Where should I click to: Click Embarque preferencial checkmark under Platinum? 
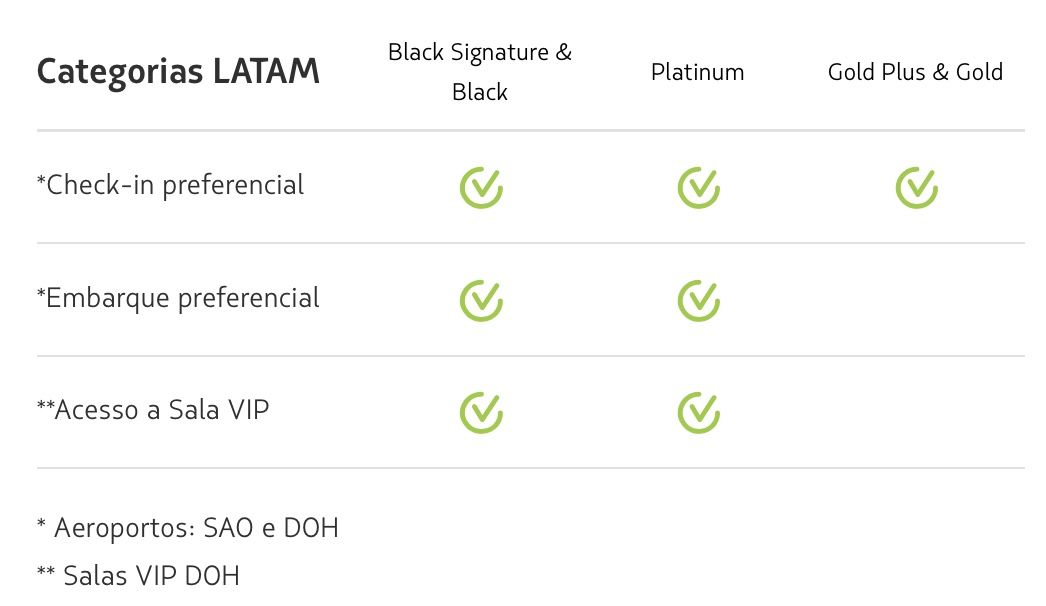coord(698,300)
